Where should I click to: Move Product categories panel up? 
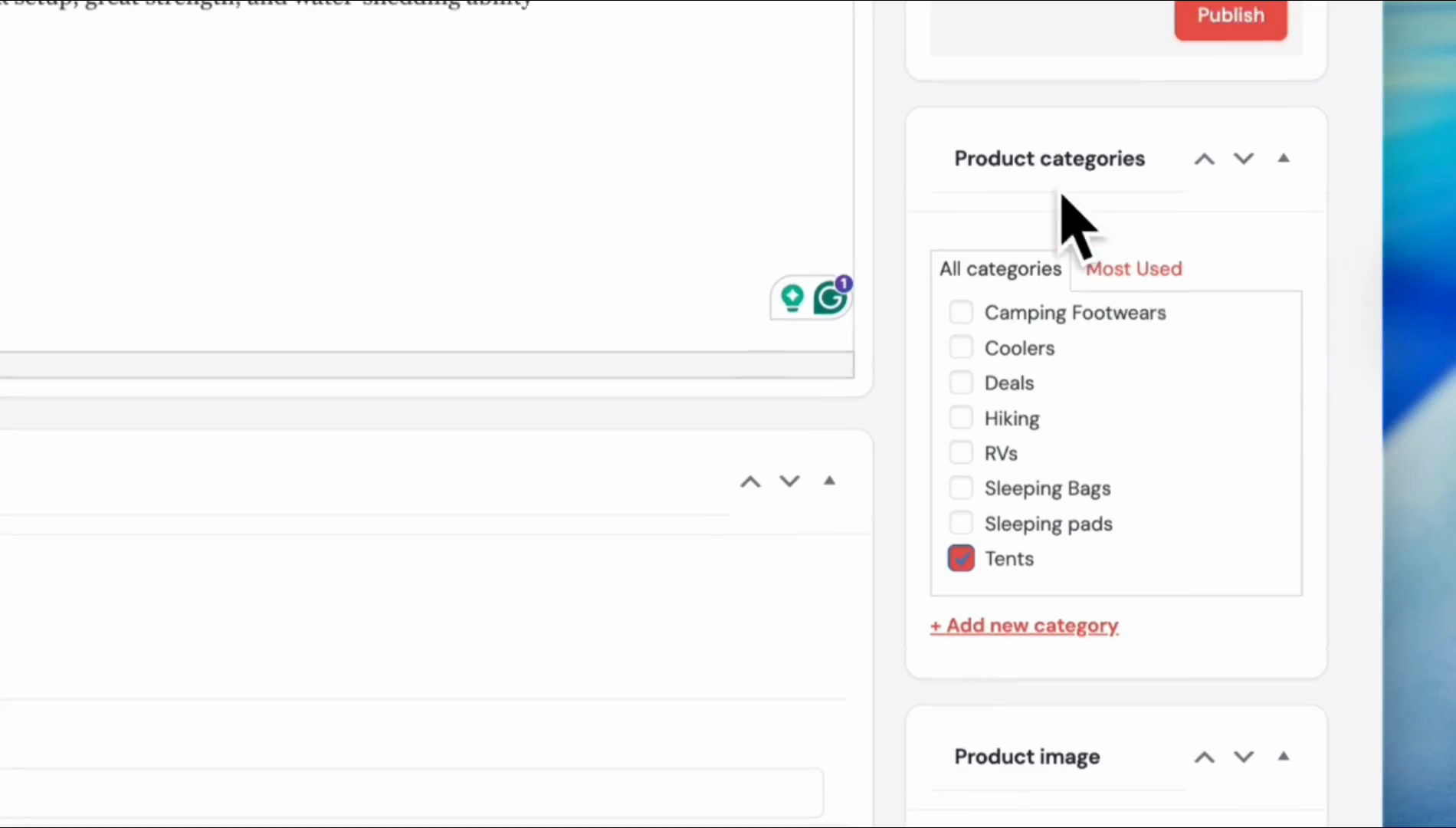point(1204,159)
